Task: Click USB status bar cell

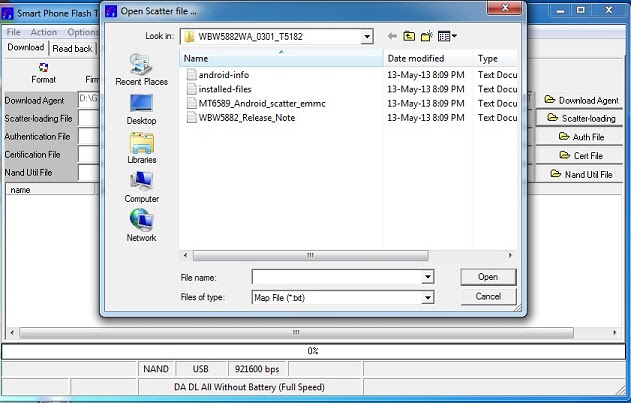Action: pos(200,369)
